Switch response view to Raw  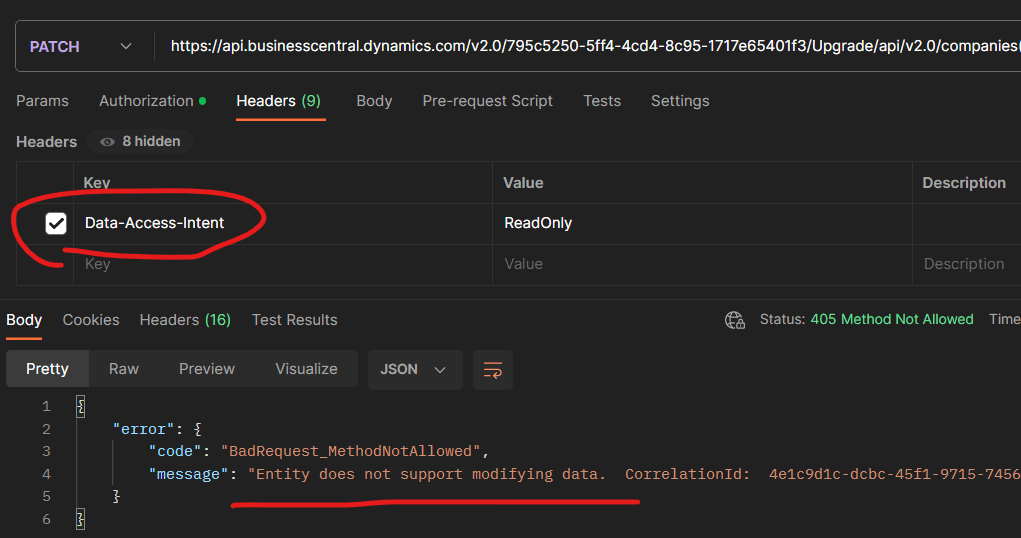point(124,369)
